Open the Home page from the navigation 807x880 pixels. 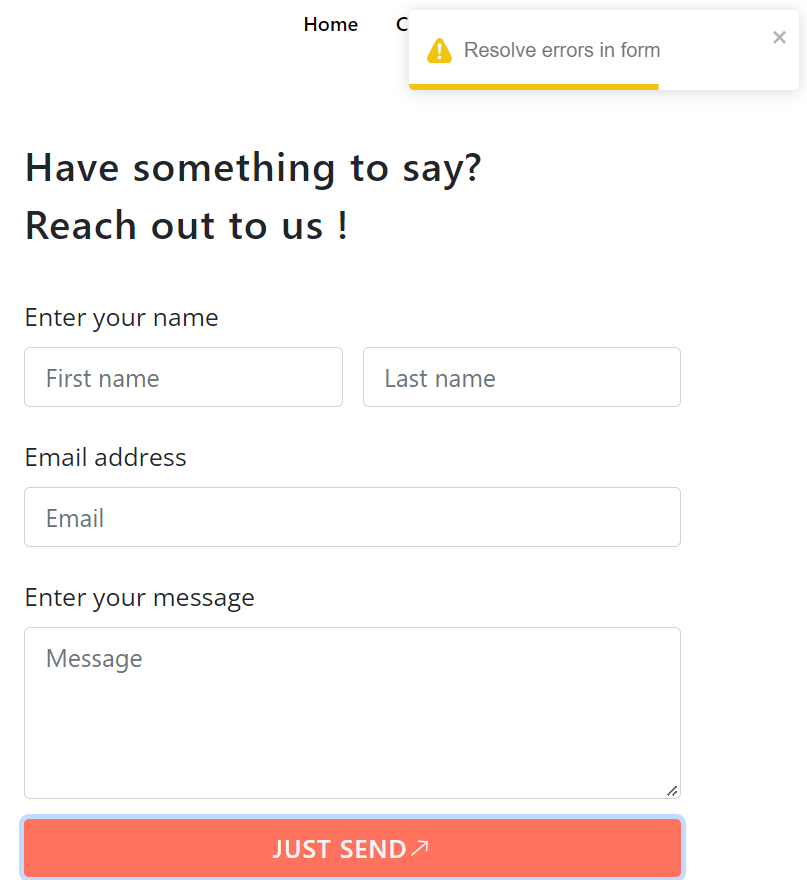[x=330, y=24]
